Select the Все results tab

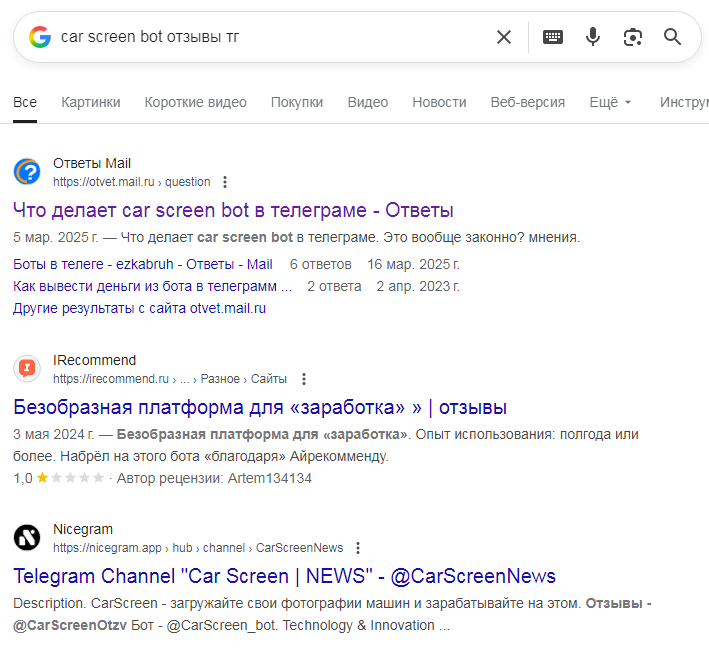coord(25,102)
